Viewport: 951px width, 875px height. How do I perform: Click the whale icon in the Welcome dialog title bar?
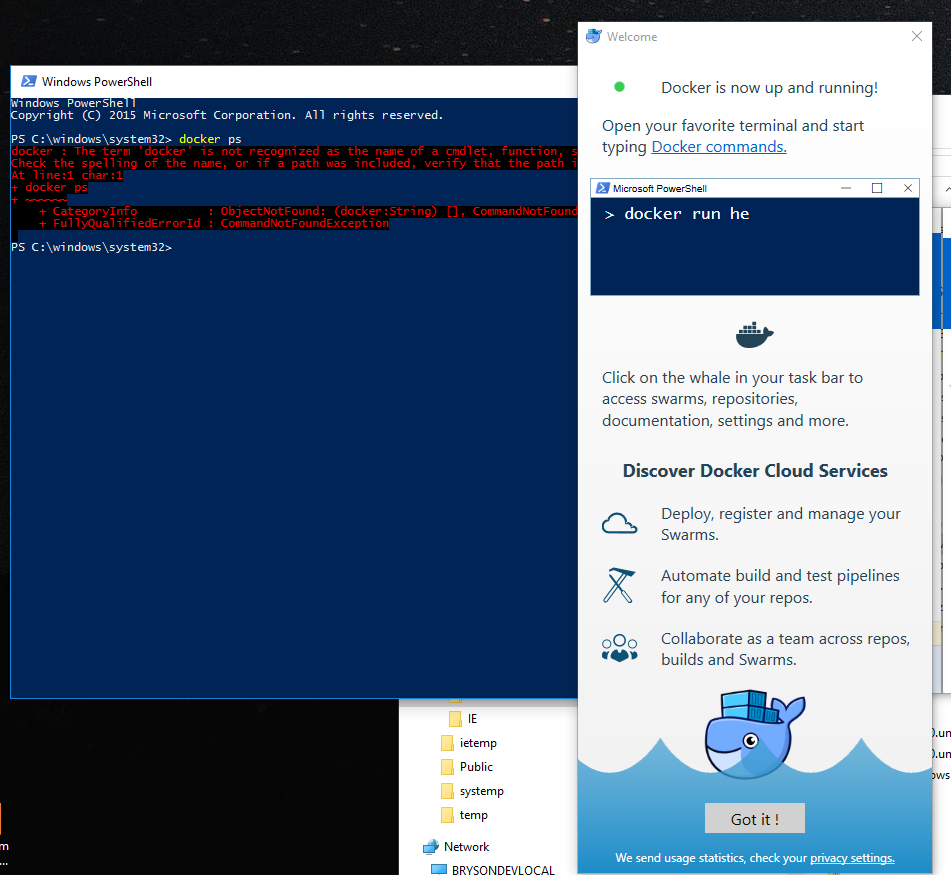point(594,36)
